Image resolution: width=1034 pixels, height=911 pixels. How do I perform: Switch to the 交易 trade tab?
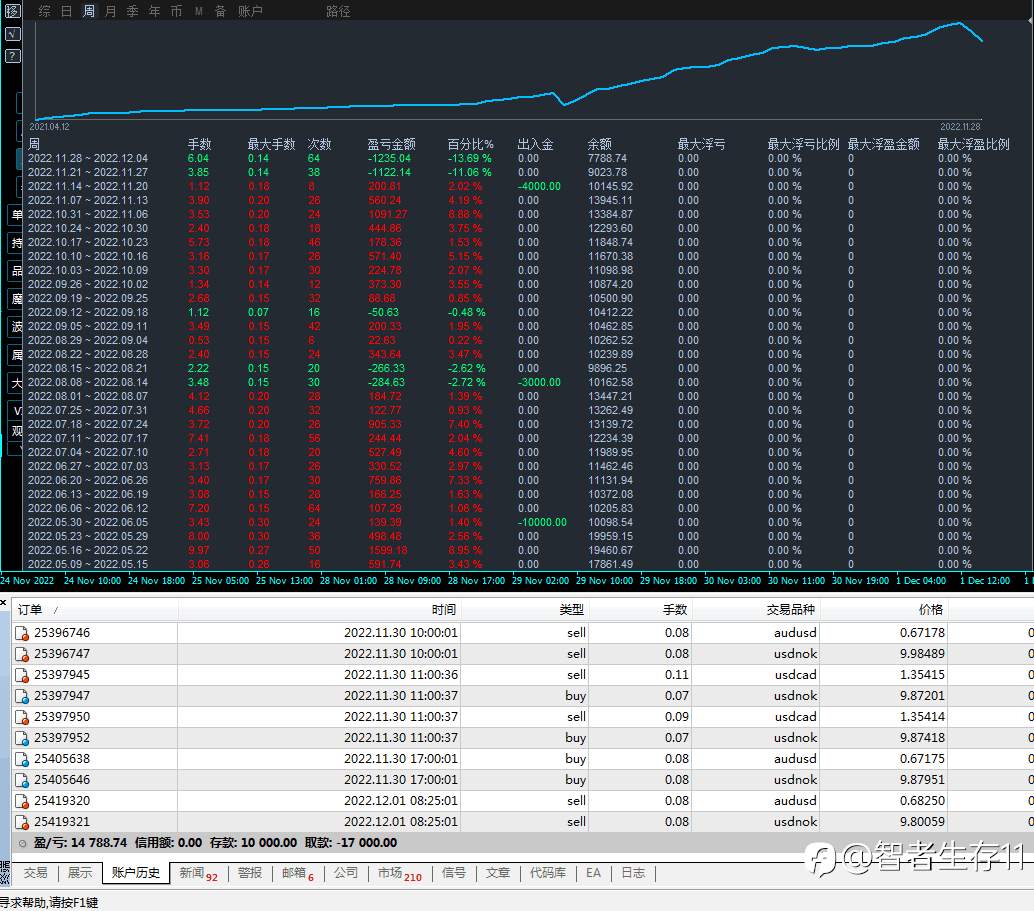coord(35,873)
